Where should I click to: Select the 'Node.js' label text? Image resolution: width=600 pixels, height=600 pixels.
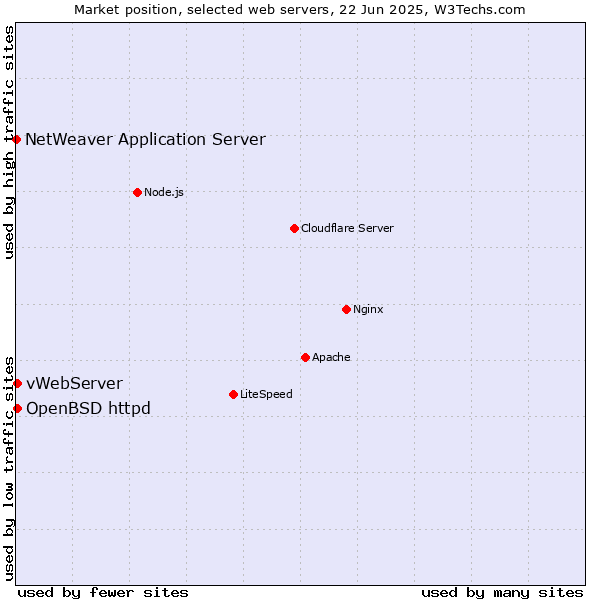click(164, 192)
